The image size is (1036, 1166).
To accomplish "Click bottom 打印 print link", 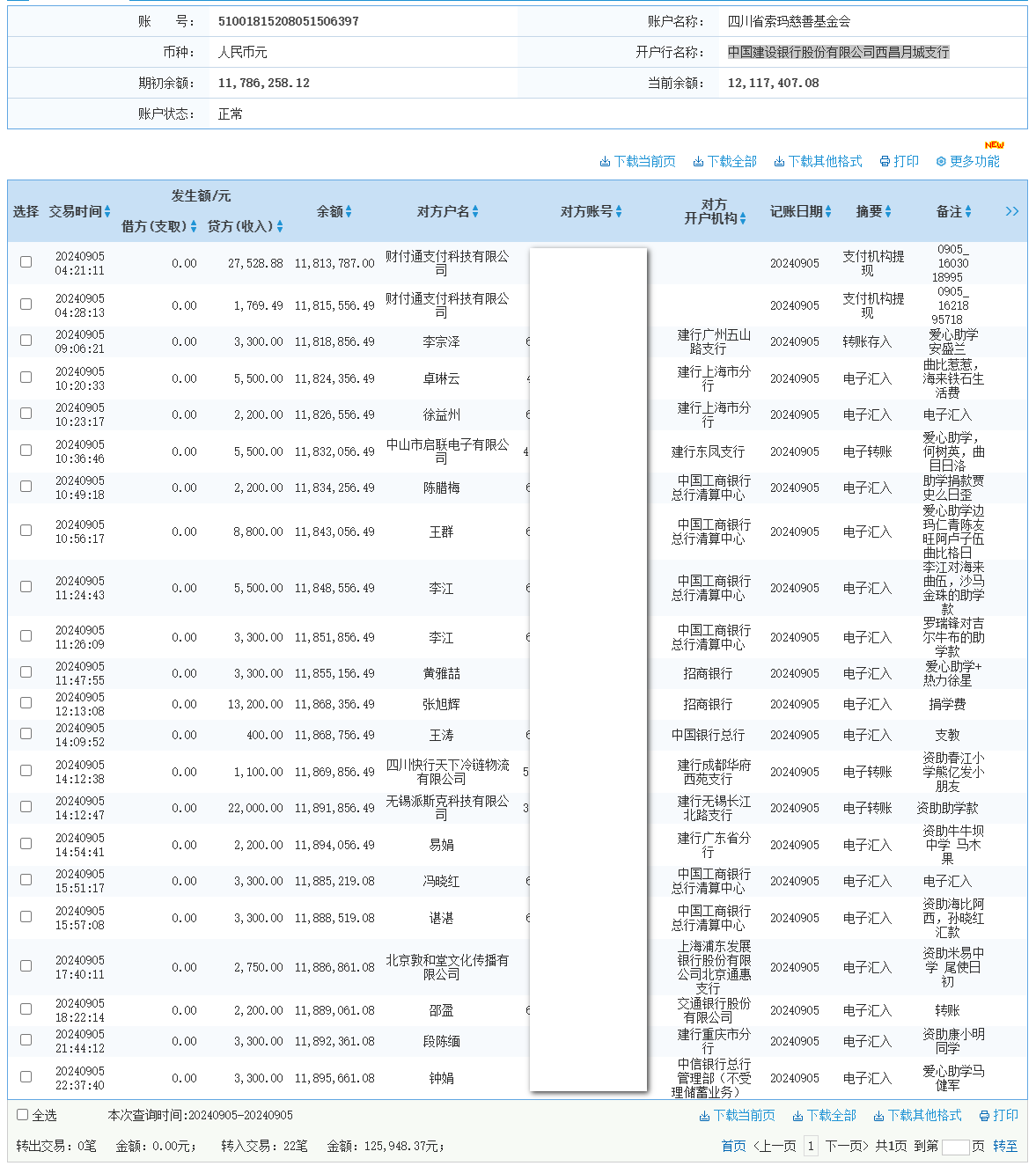I will [x=998, y=1115].
